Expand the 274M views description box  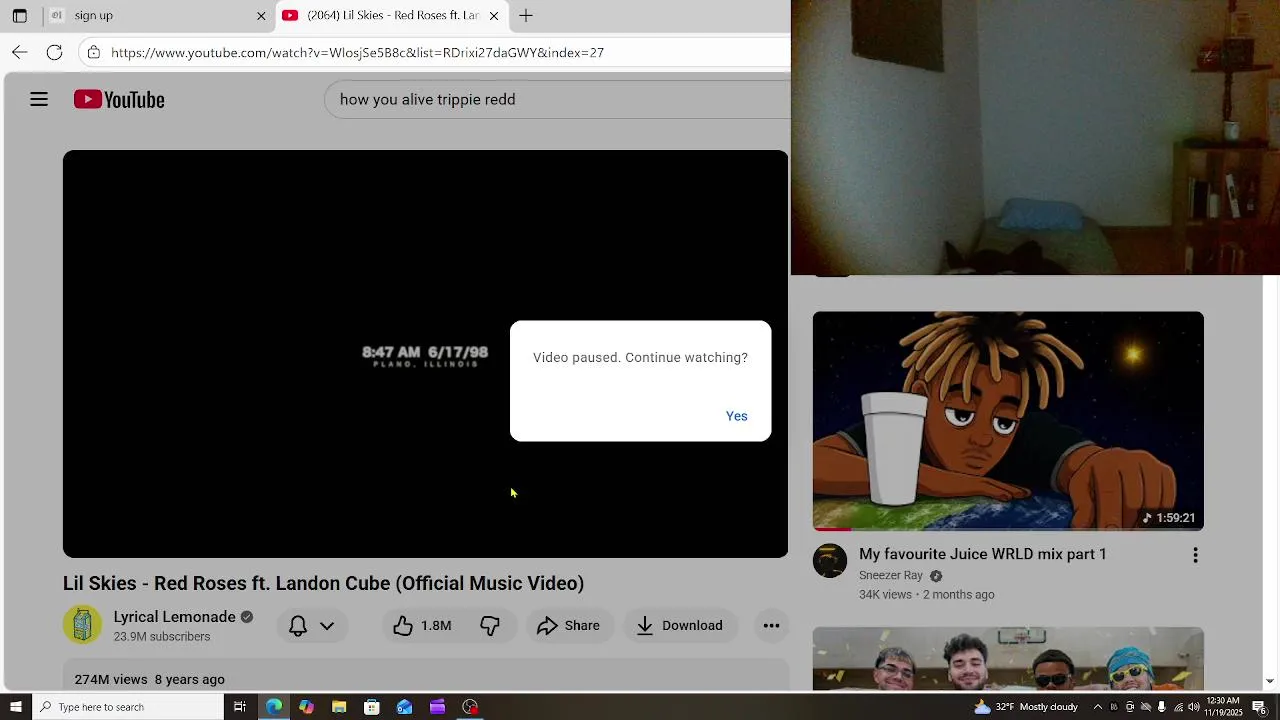pos(425,677)
